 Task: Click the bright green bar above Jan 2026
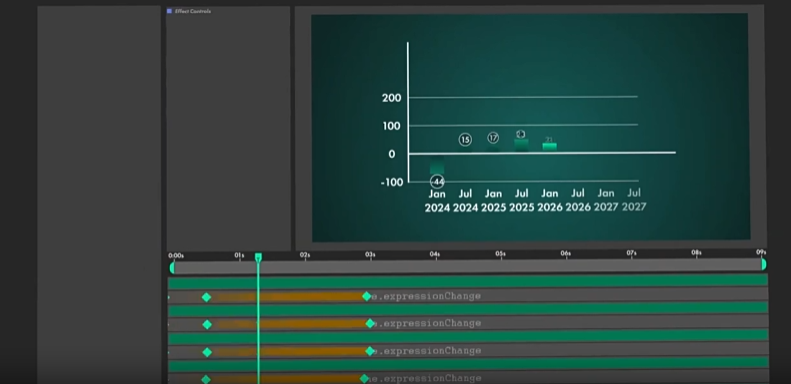click(549, 147)
